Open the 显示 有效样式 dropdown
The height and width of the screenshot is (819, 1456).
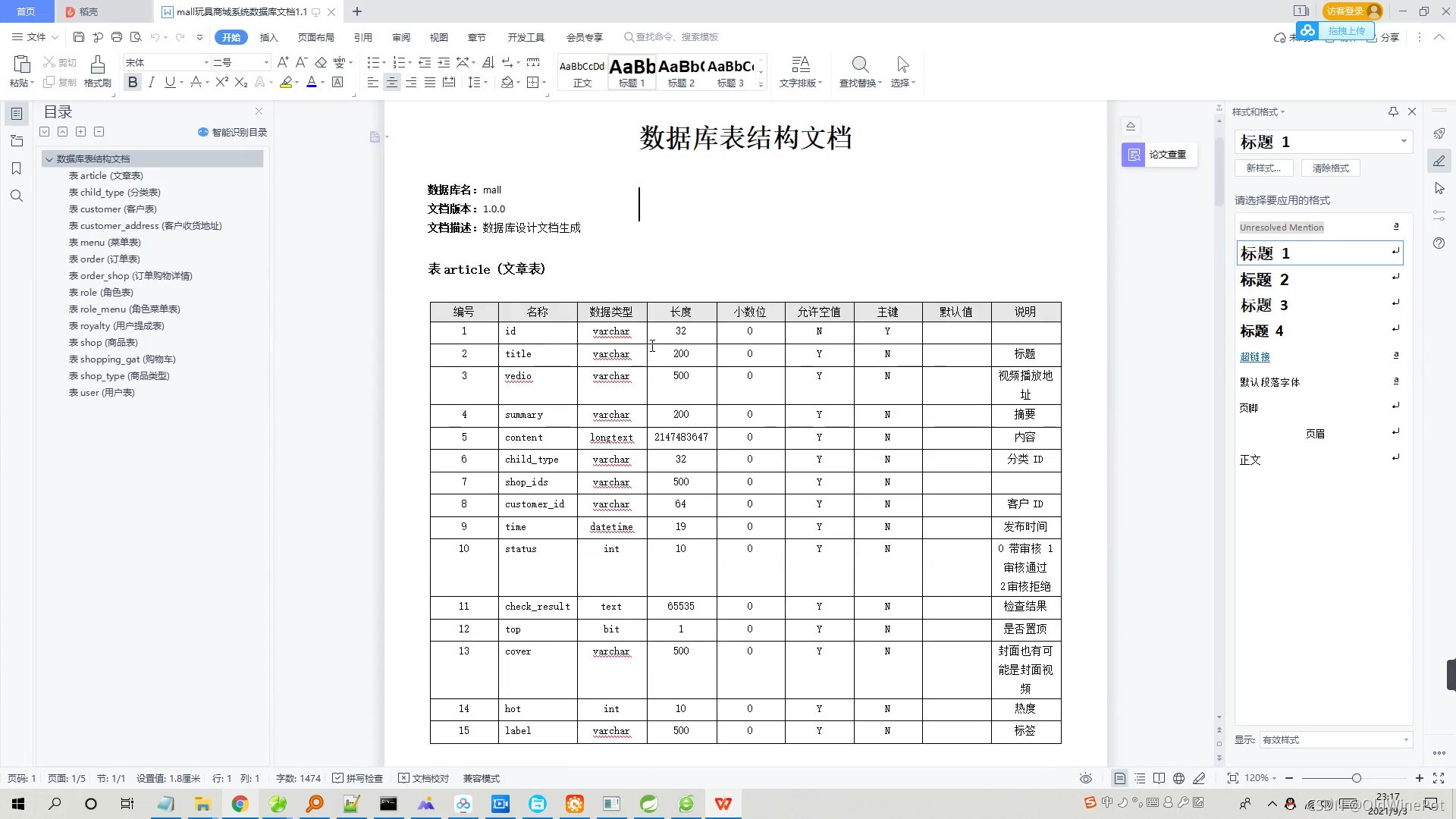tap(1335, 740)
